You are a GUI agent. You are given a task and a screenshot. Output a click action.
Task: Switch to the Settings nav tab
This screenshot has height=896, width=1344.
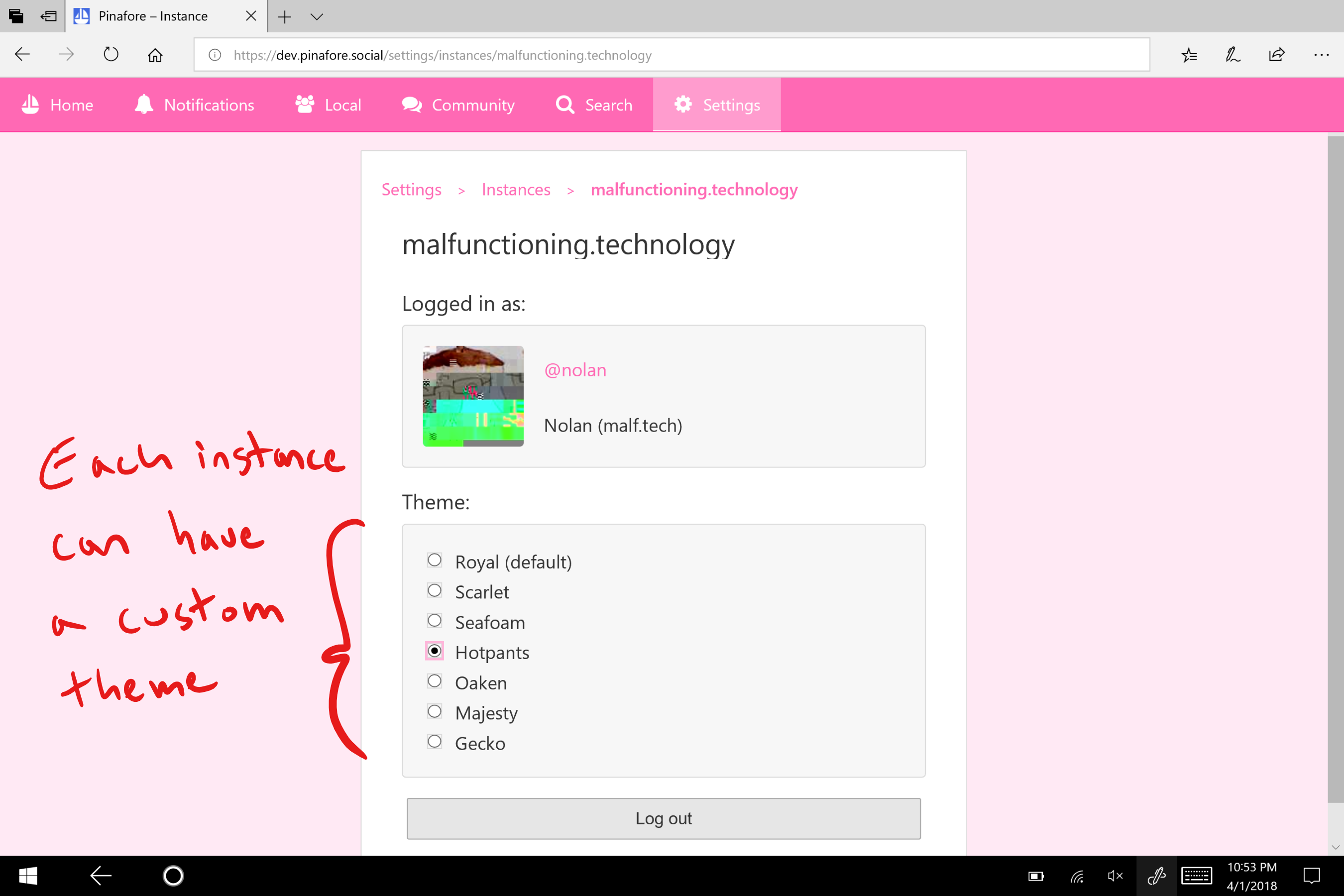pyautogui.click(x=717, y=105)
